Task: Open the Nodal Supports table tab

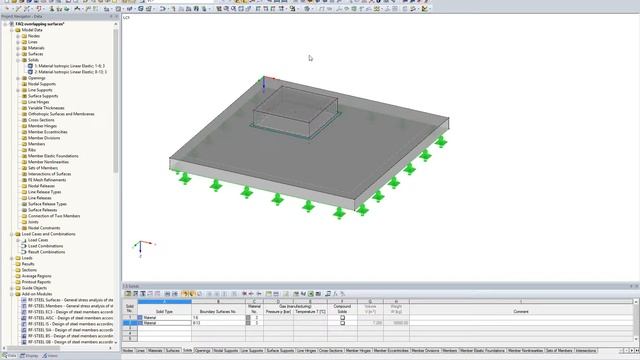Action: 225,351
